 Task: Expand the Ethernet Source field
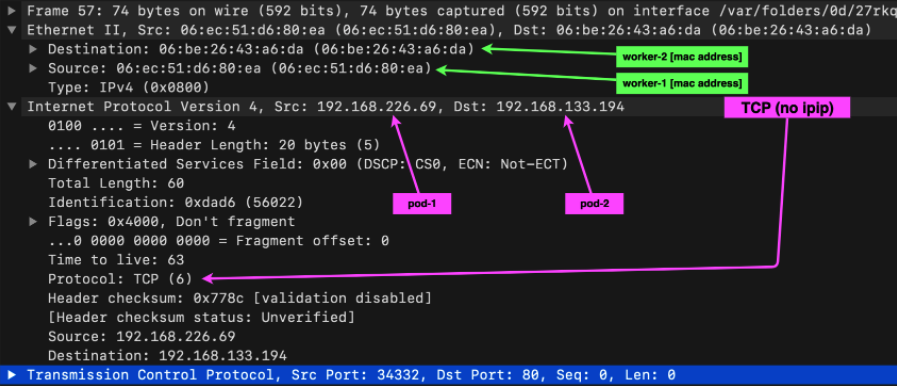coord(33,69)
